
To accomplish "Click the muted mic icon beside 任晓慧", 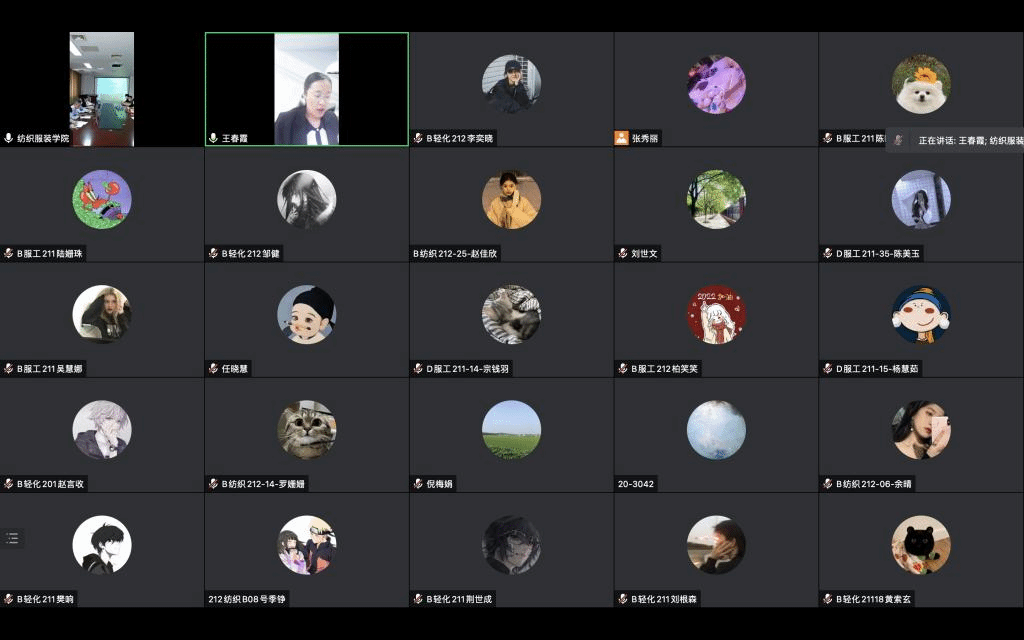I will (213, 368).
